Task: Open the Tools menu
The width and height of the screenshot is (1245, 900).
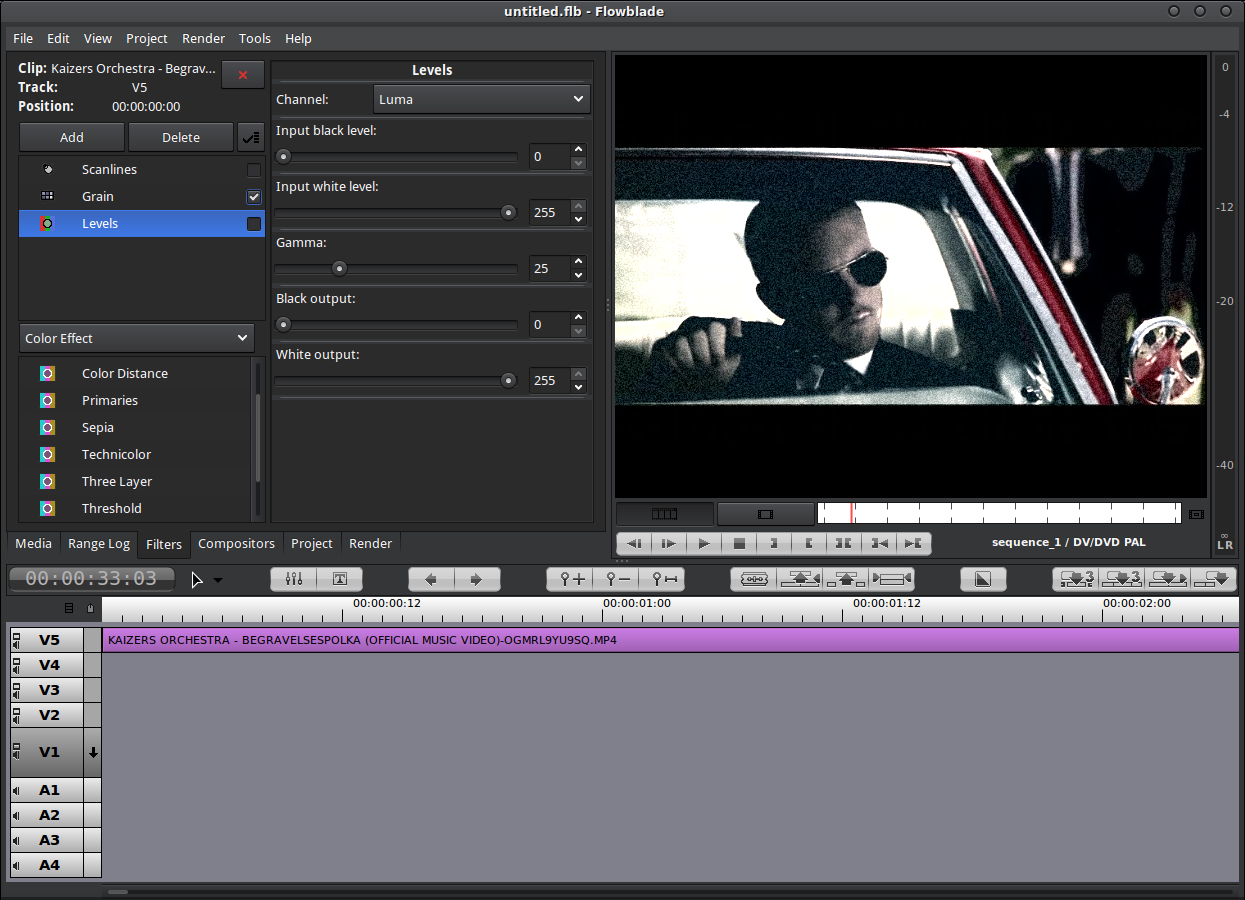Action: click(x=255, y=38)
